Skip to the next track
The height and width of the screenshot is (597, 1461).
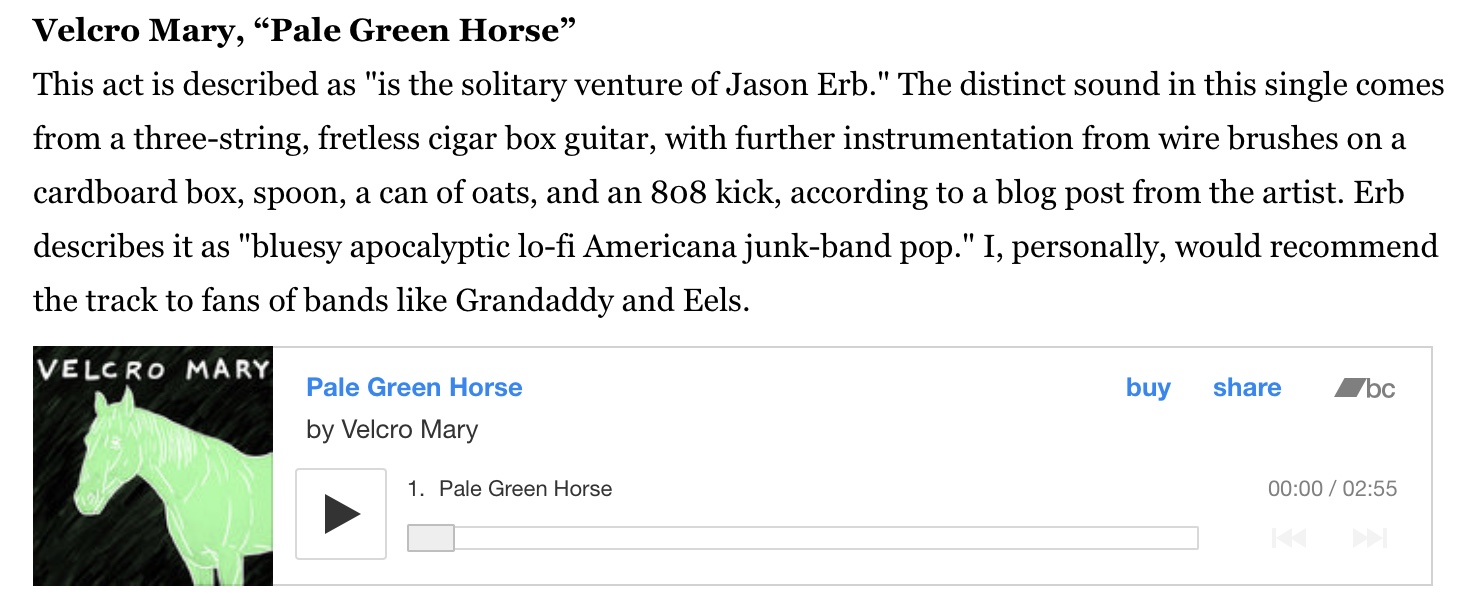point(1370,538)
